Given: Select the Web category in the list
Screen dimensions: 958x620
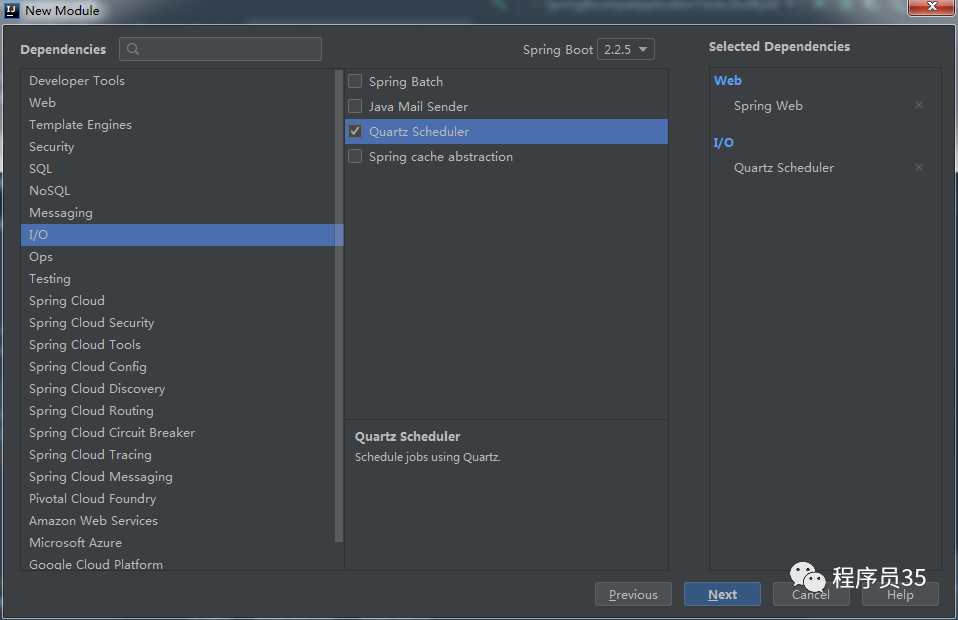Looking at the screenshot, I should pos(178,103).
